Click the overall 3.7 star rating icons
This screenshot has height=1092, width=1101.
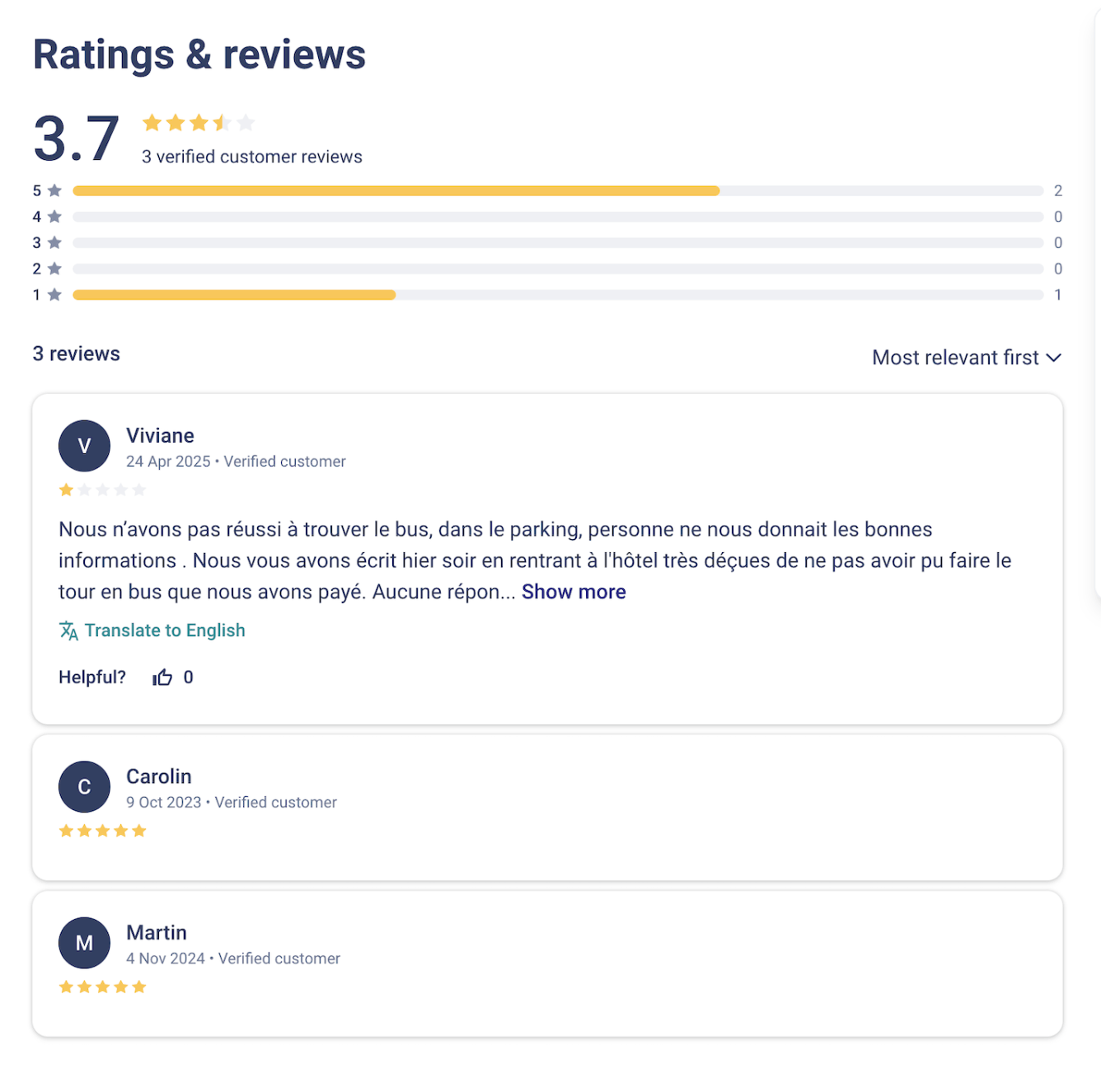coord(198,124)
